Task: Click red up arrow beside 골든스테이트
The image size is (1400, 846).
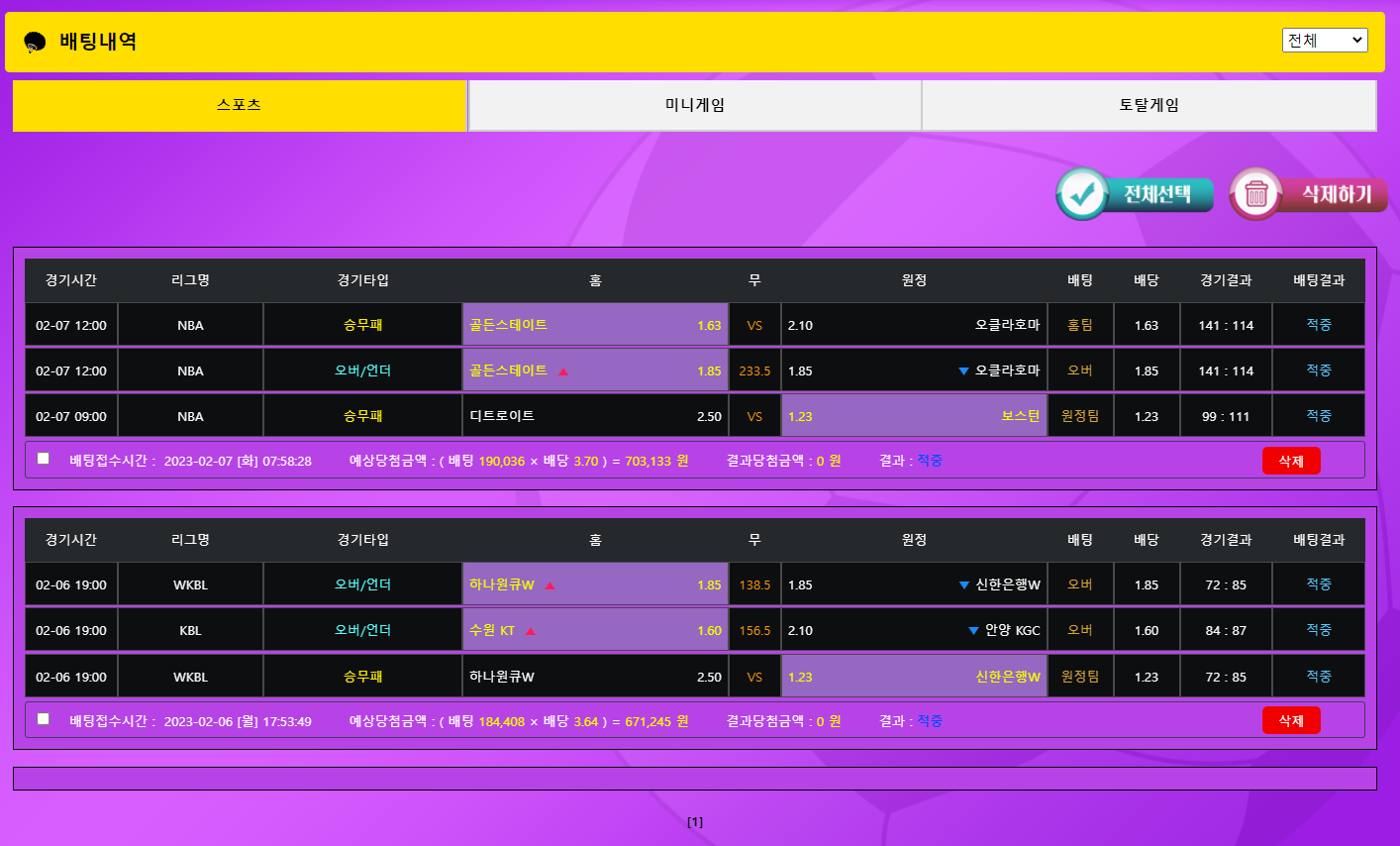Action: click(x=563, y=371)
